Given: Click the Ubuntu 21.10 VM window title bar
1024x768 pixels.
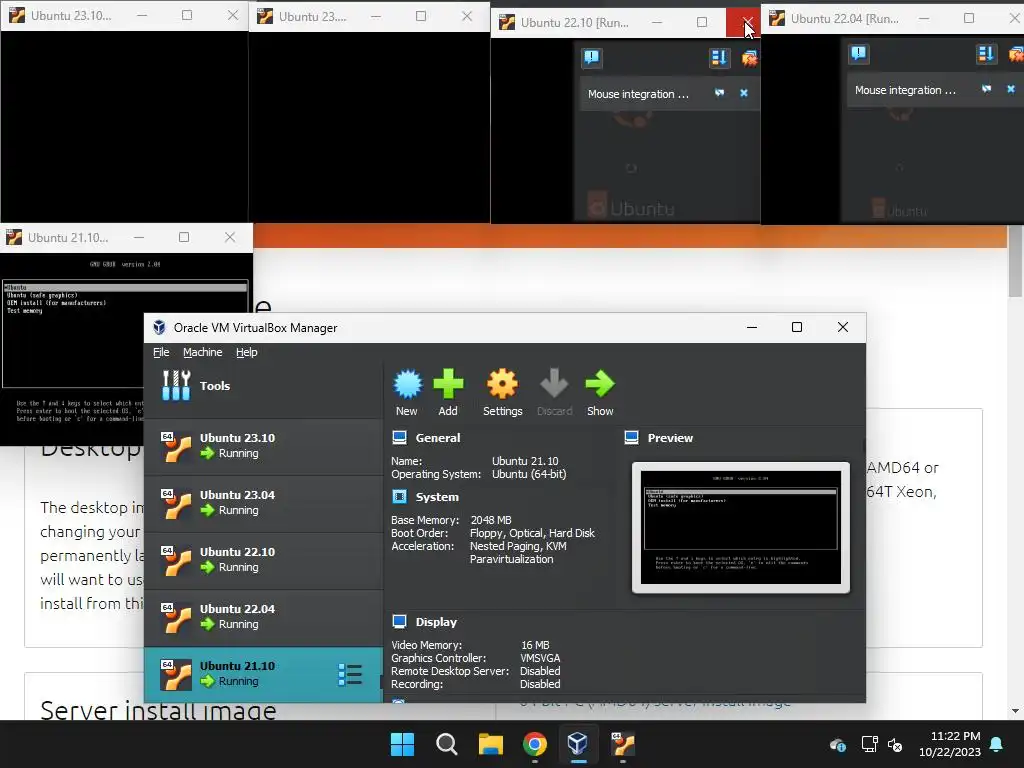Looking at the screenshot, I should pyautogui.click(x=126, y=238).
